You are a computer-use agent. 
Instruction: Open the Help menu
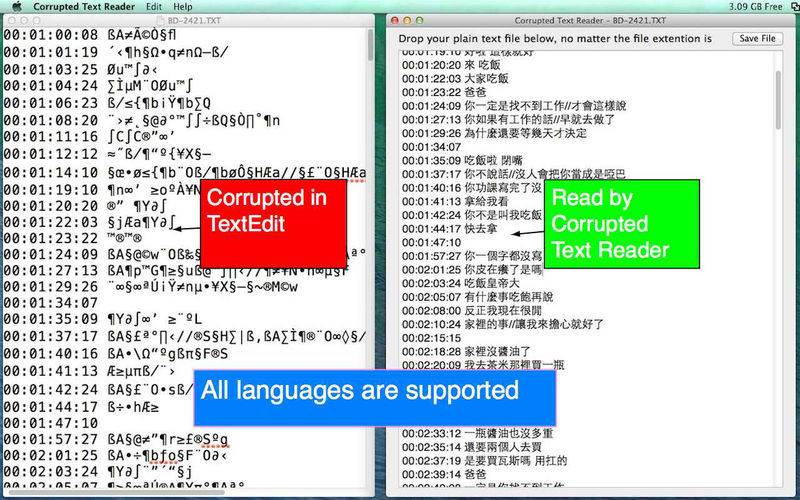(x=183, y=6)
